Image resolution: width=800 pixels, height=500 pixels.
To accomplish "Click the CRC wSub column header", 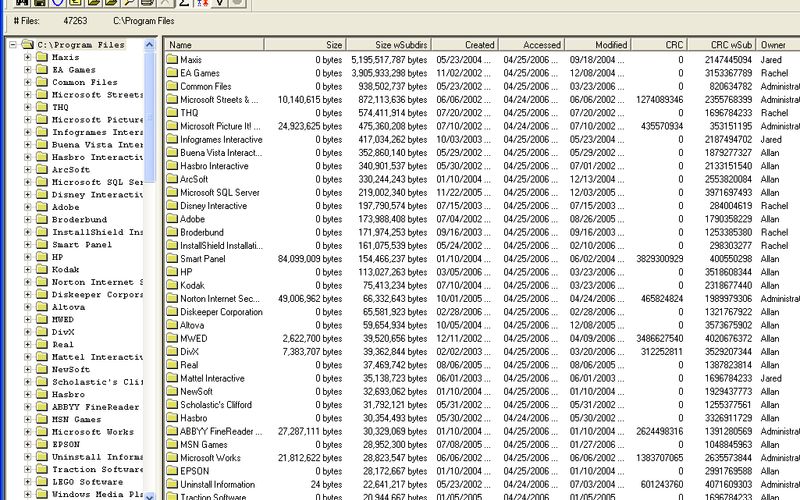I will [721, 45].
